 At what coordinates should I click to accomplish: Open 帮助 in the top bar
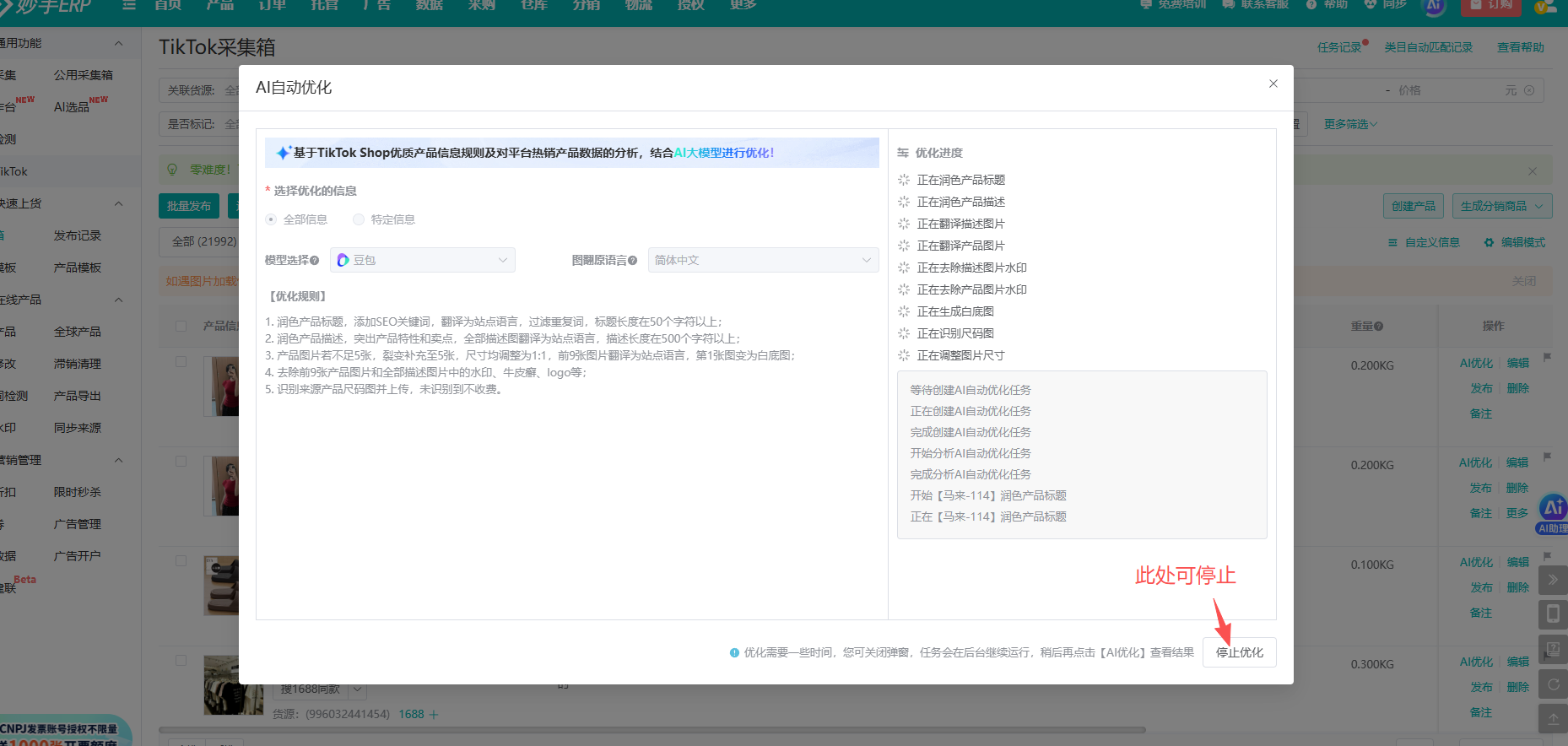1327,4
